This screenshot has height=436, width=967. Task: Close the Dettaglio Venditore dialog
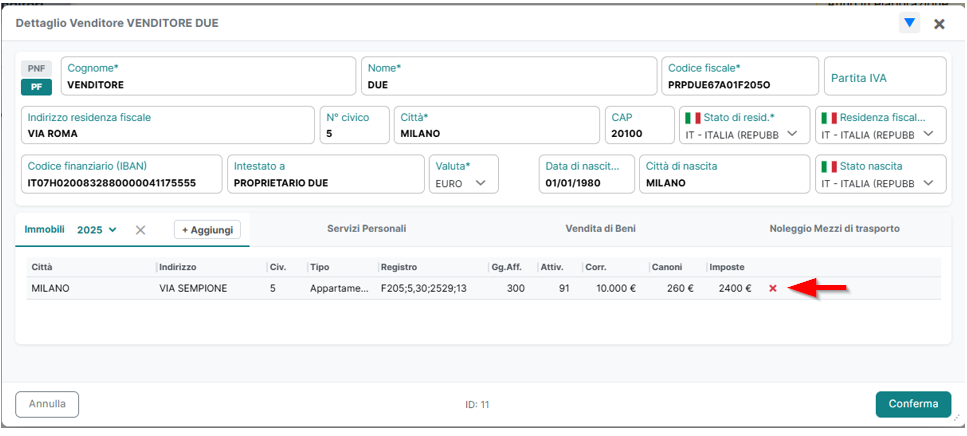(939, 24)
